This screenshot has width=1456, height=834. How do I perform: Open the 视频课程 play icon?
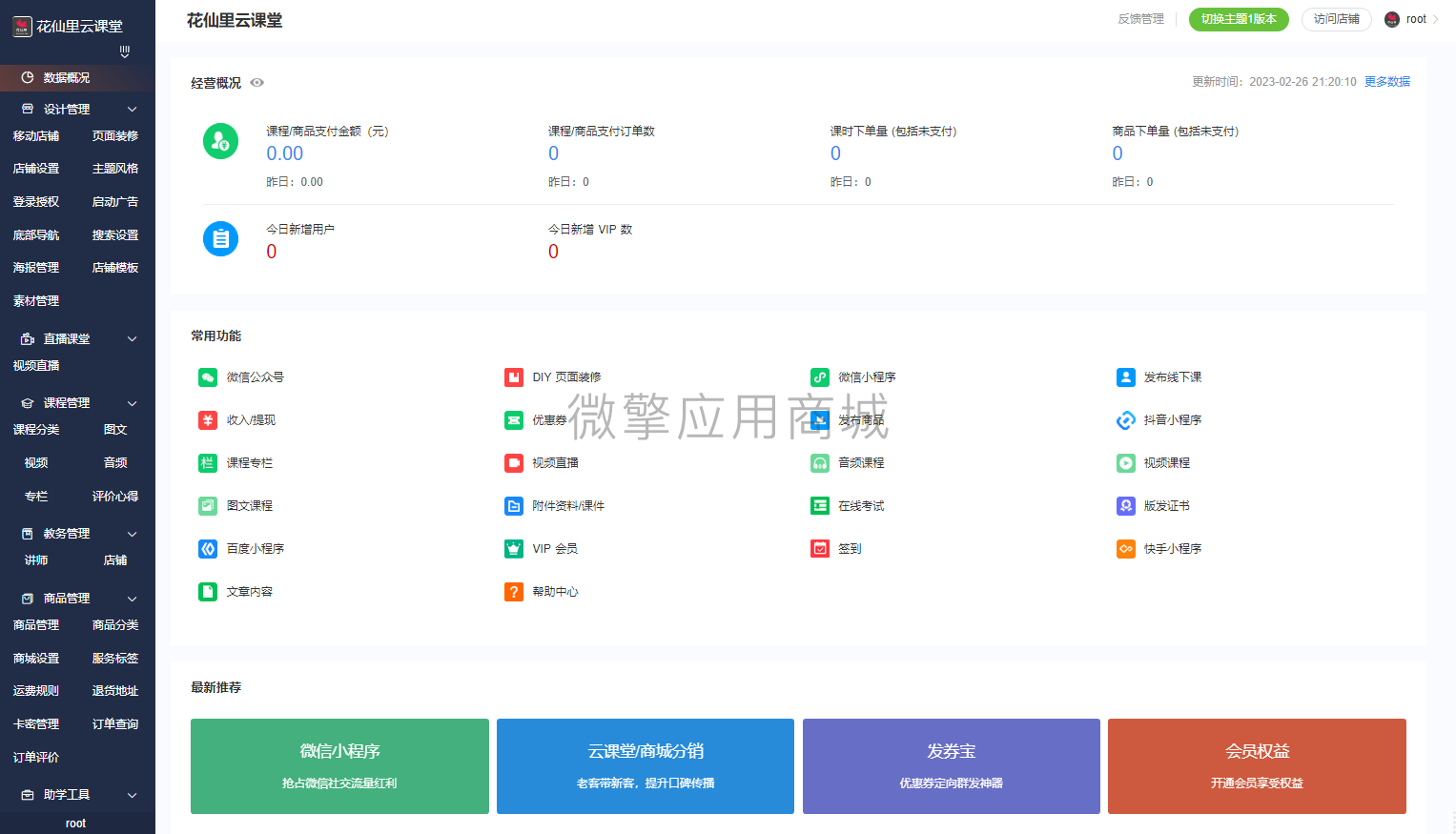tap(1126, 463)
